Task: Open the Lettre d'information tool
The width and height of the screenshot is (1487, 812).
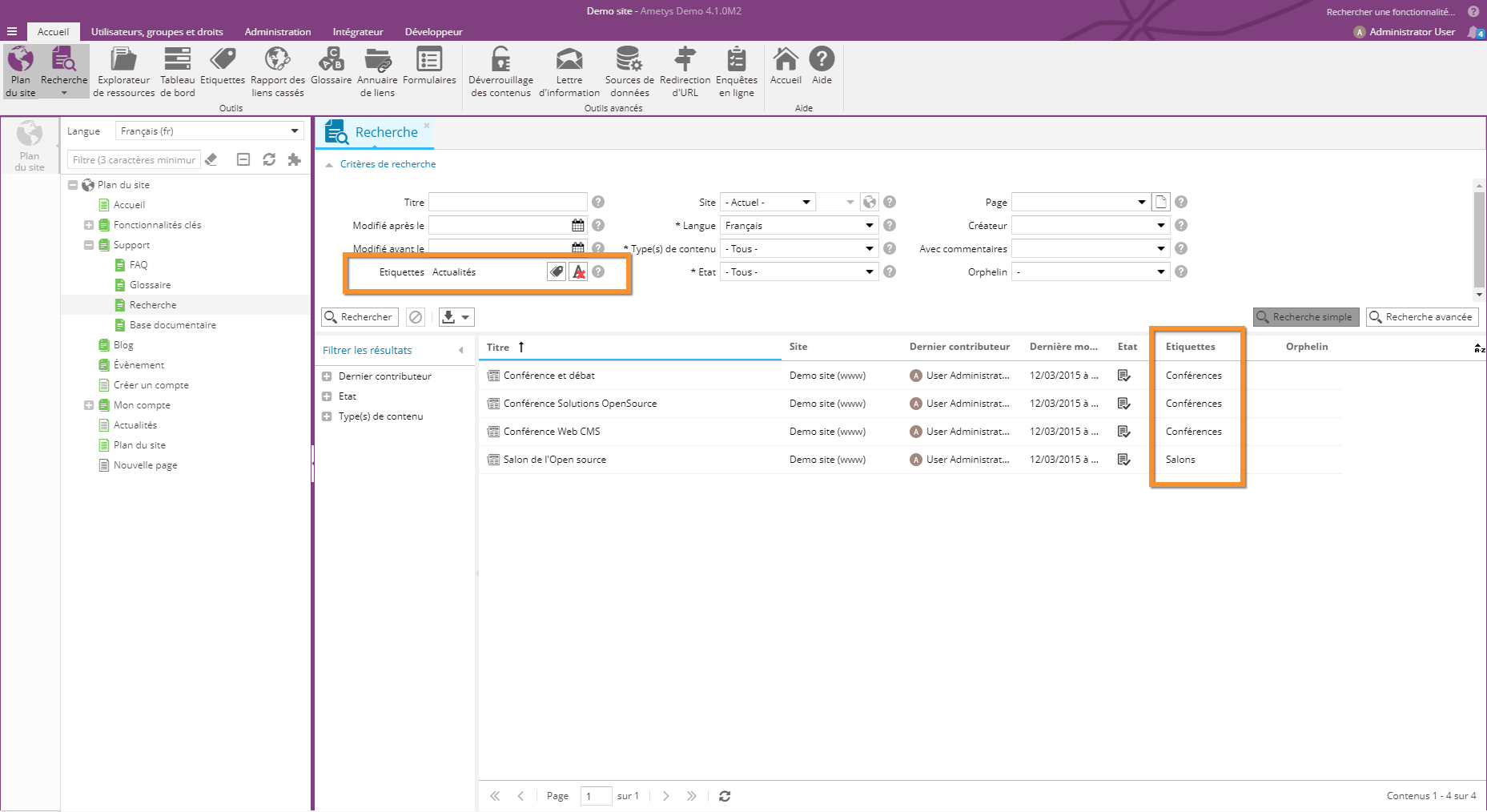Action: [x=569, y=72]
